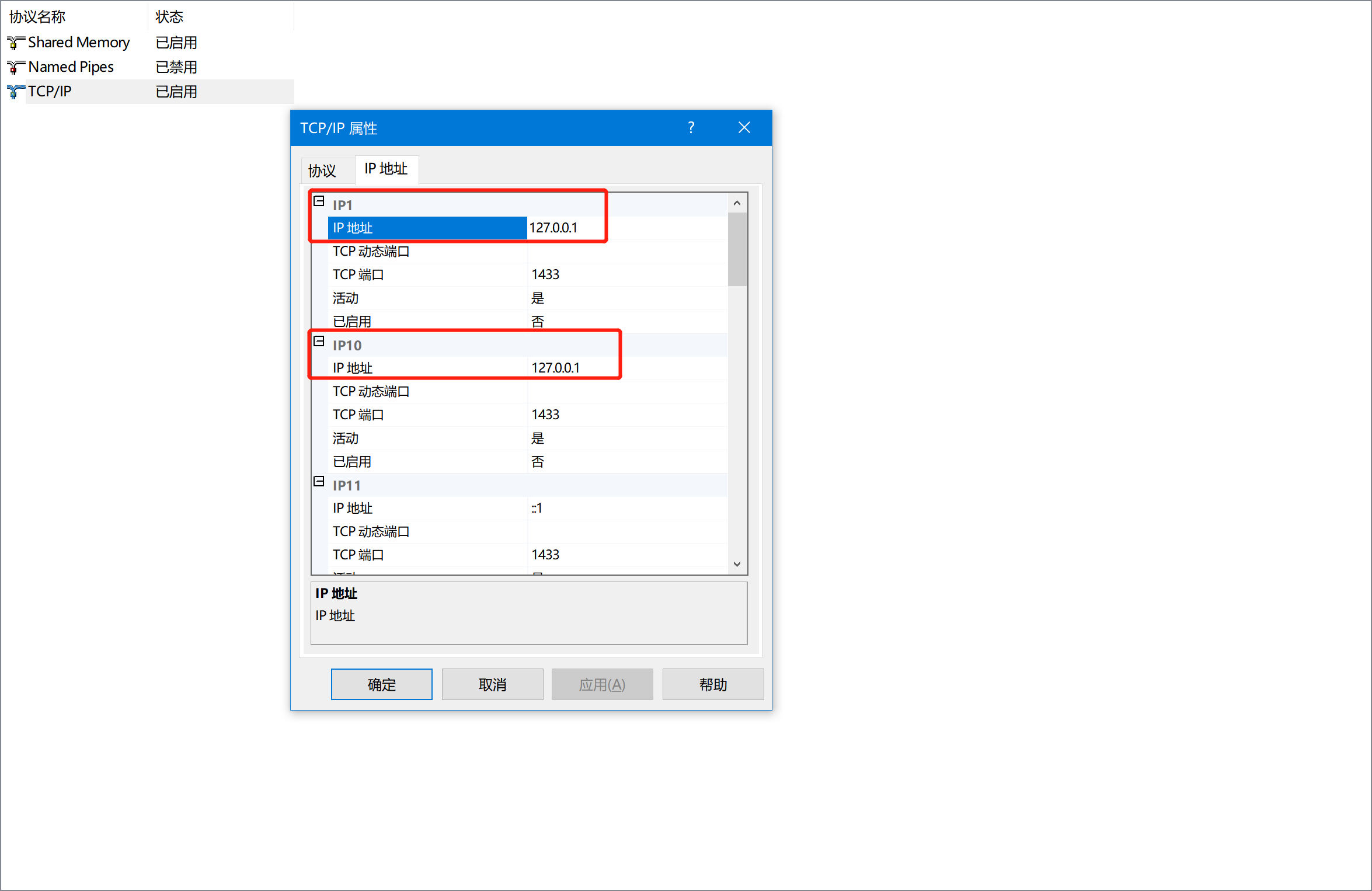Image resolution: width=1372 pixels, height=891 pixels.
Task: Click IP10 TCP 端口 value 1433
Action: [546, 415]
